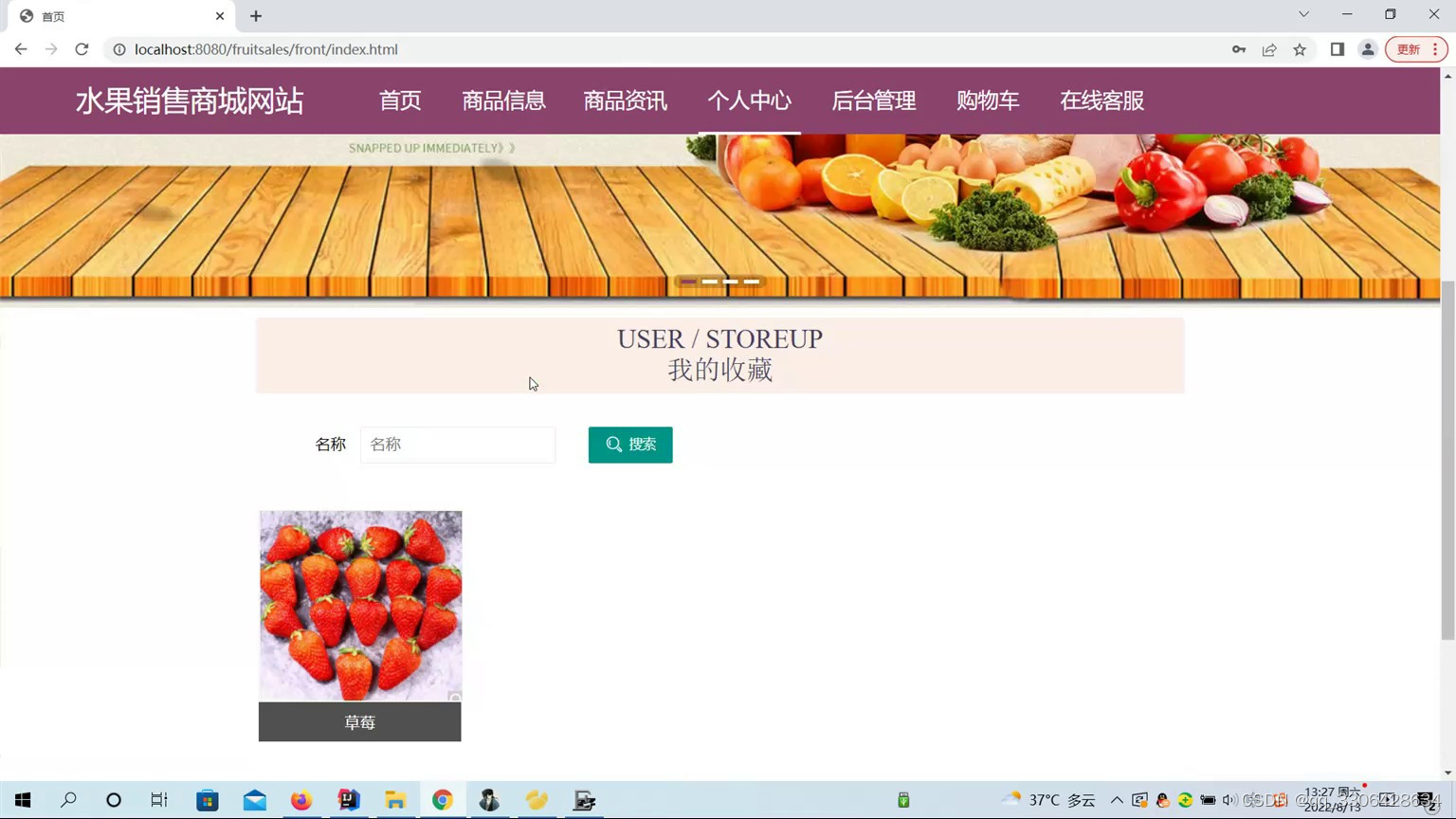This screenshot has width=1456, height=819.
Task: Launch Microsoft Store from taskbar
Action: pos(208,800)
